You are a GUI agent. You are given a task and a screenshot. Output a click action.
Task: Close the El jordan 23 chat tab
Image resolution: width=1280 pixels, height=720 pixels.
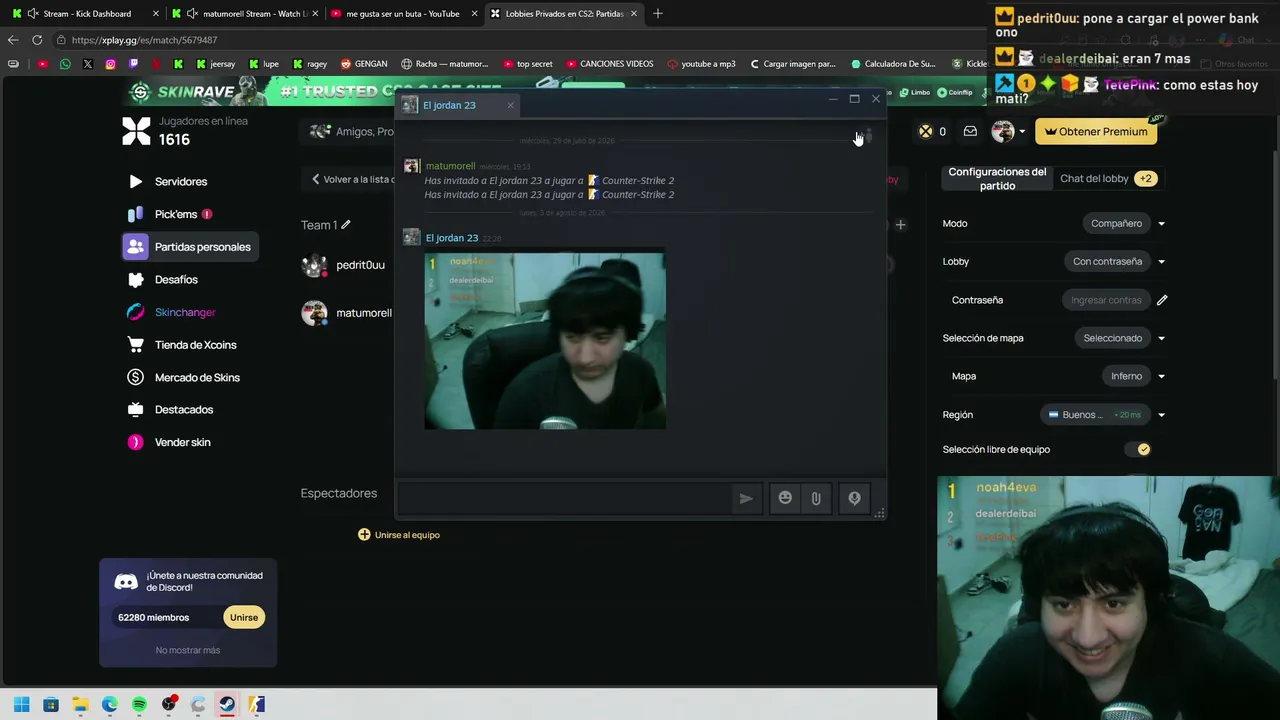(510, 105)
